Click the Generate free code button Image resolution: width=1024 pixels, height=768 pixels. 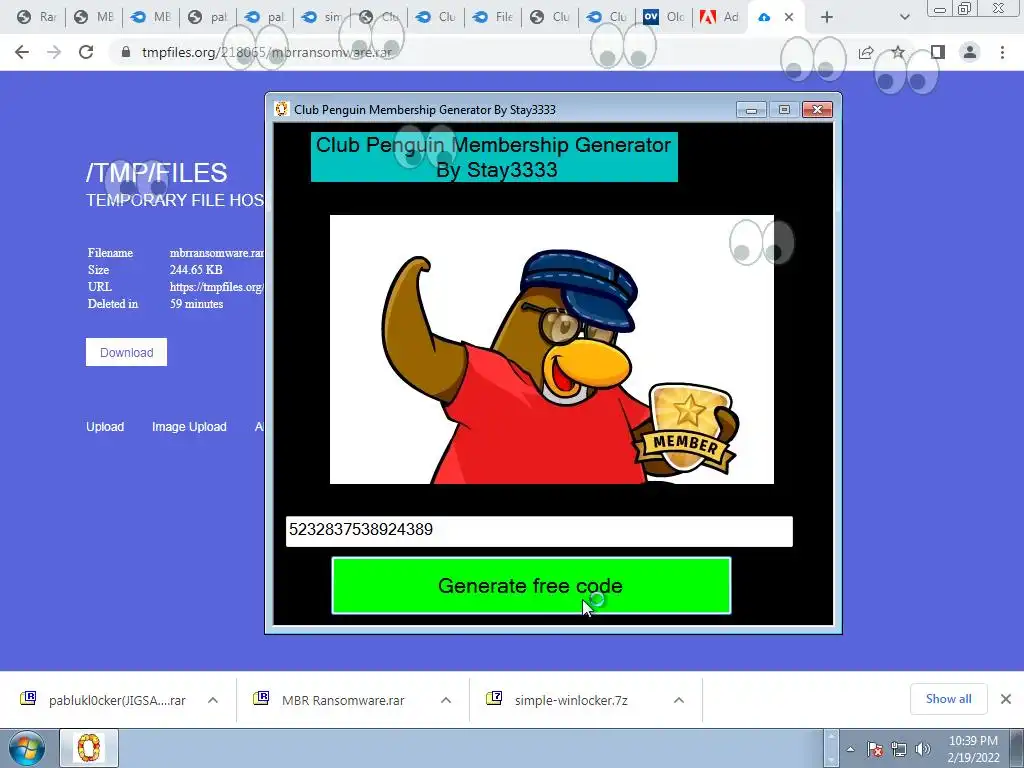[531, 586]
